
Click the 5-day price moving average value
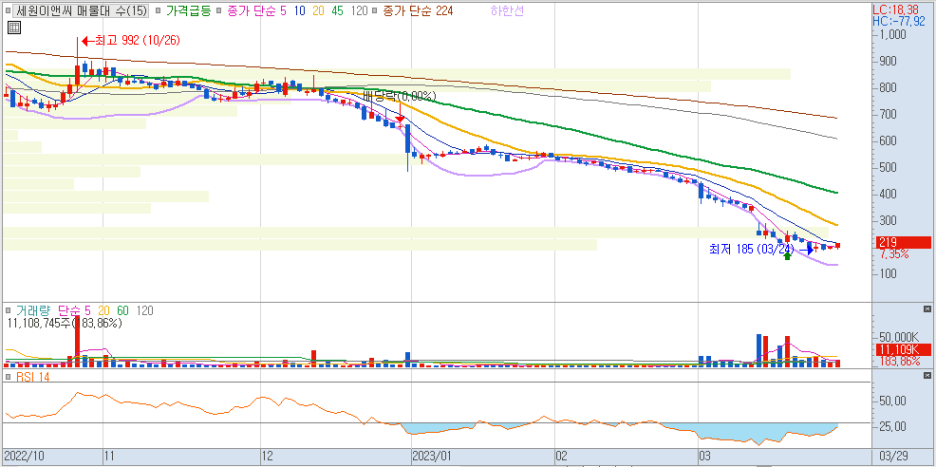tap(284, 11)
